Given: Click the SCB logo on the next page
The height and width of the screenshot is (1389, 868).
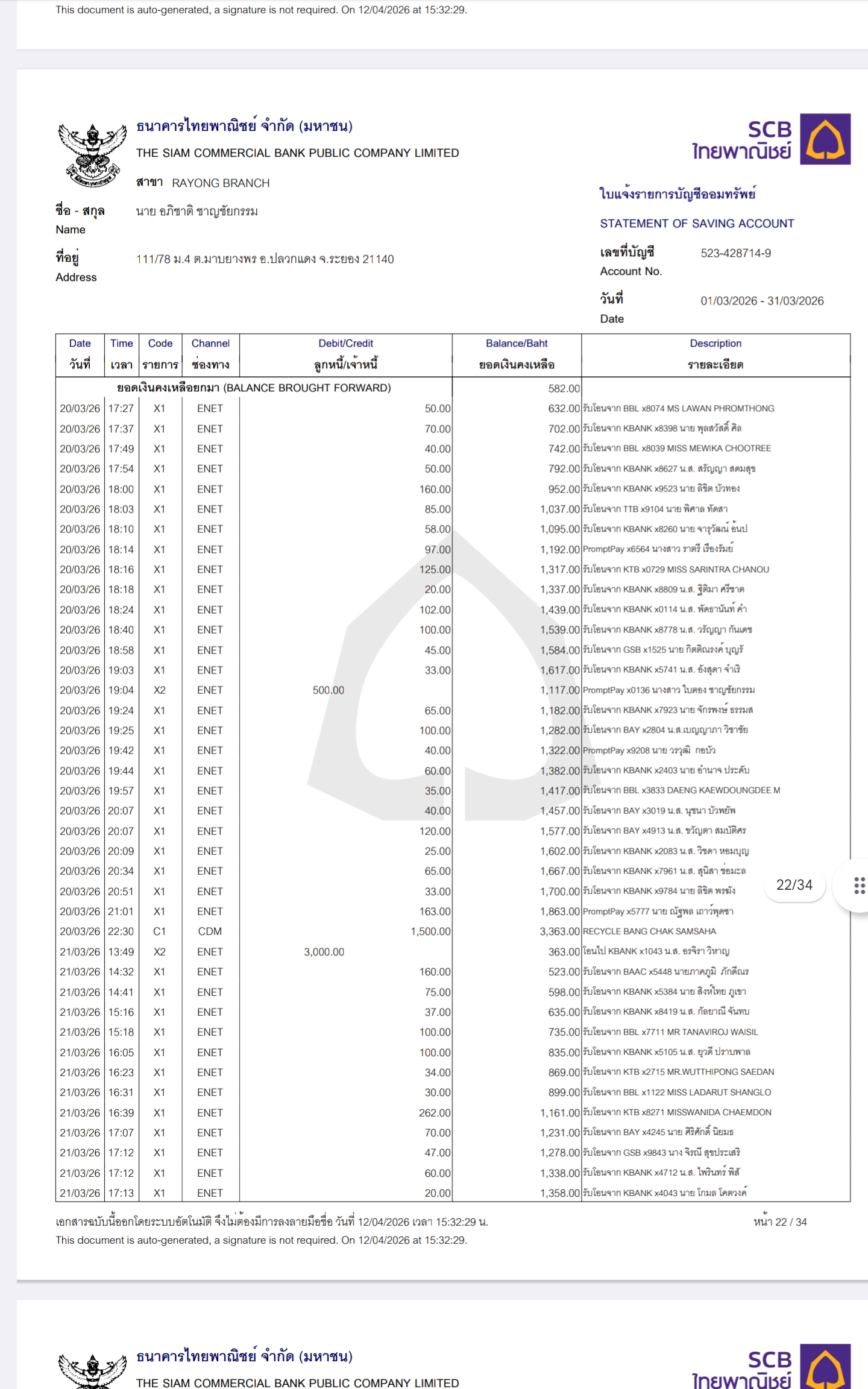Looking at the screenshot, I should [x=825, y=1367].
